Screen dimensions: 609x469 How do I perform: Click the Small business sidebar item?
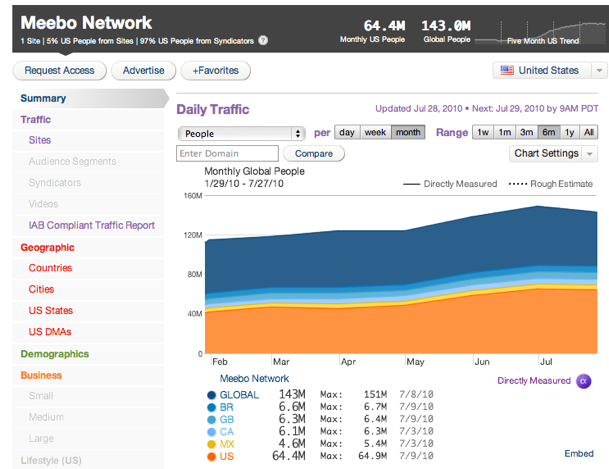41,396
